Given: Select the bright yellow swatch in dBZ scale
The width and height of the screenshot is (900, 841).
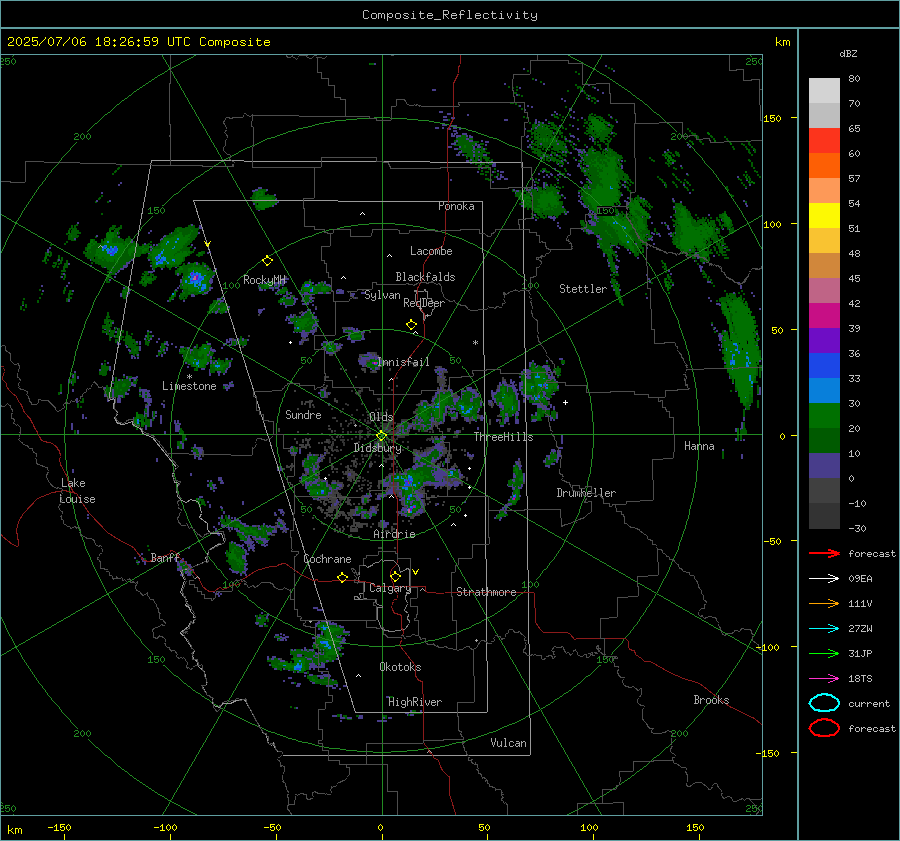Looking at the screenshot, I should [x=824, y=215].
